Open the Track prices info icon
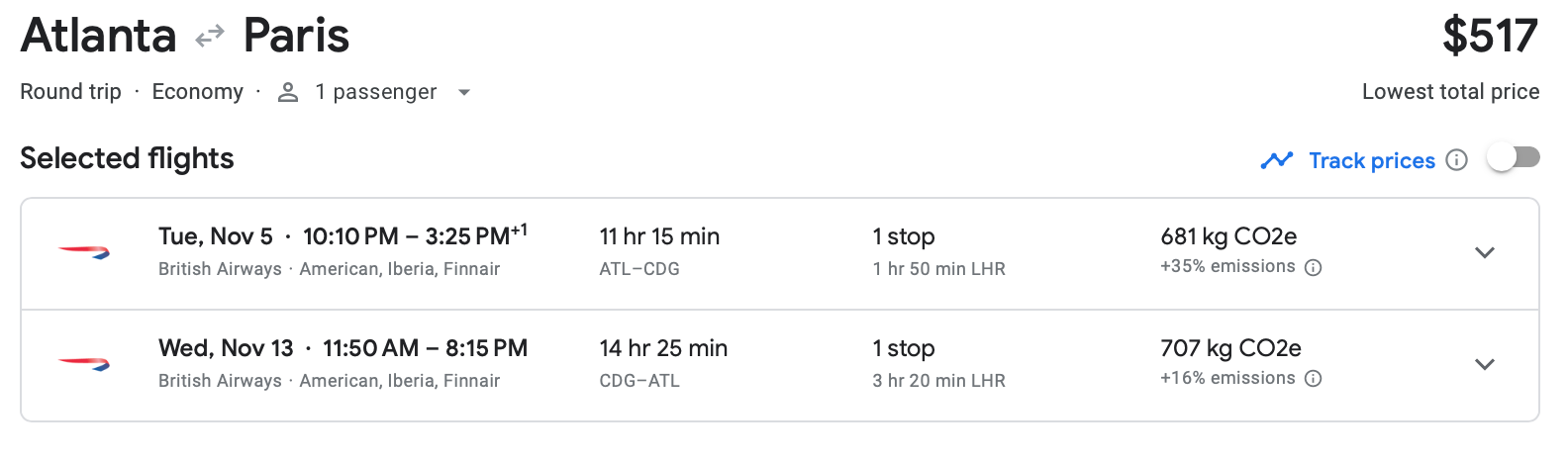The image size is (1568, 461). 1456,160
